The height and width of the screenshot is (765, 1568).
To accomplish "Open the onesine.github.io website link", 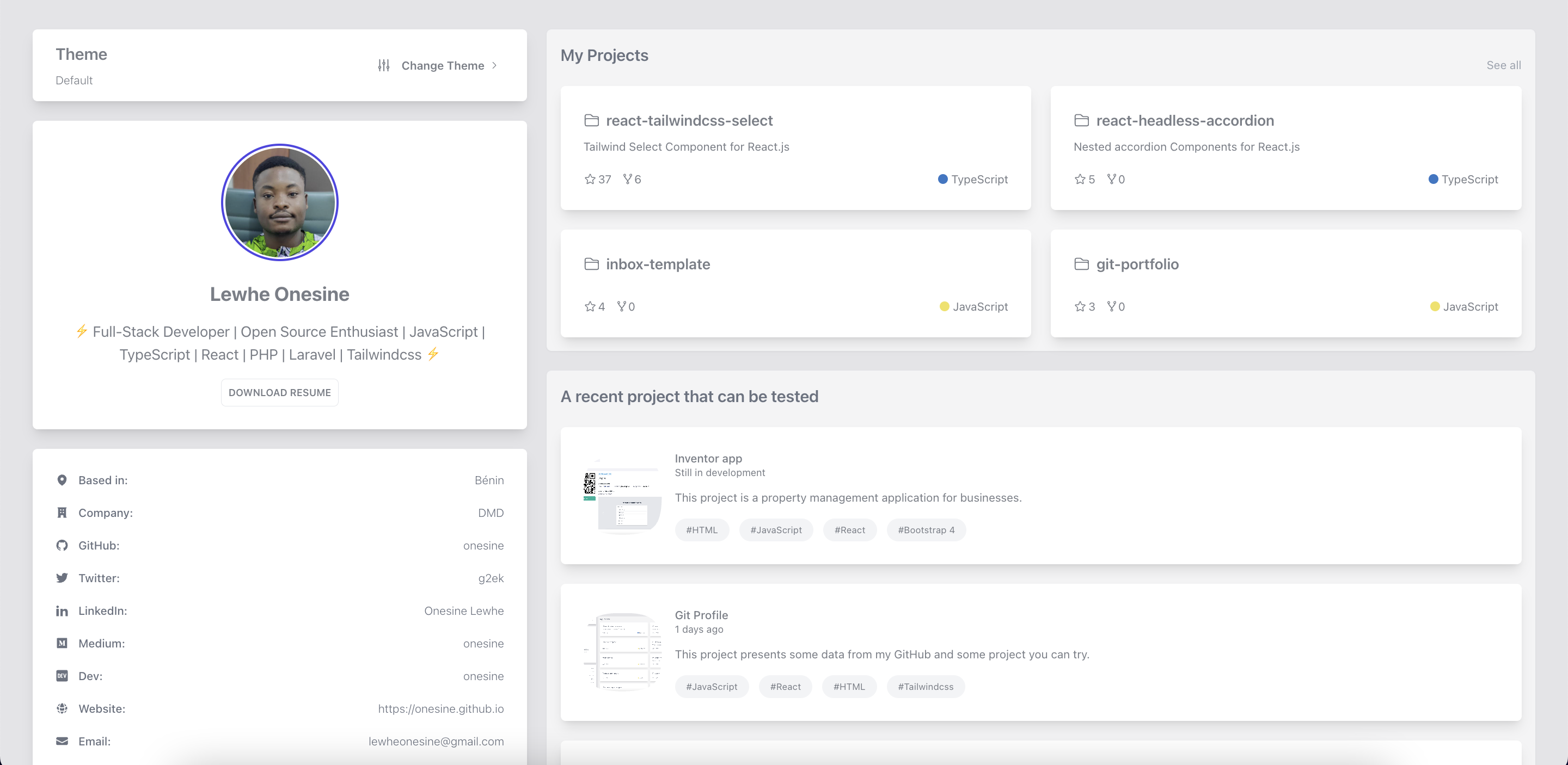I will (440, 709).
